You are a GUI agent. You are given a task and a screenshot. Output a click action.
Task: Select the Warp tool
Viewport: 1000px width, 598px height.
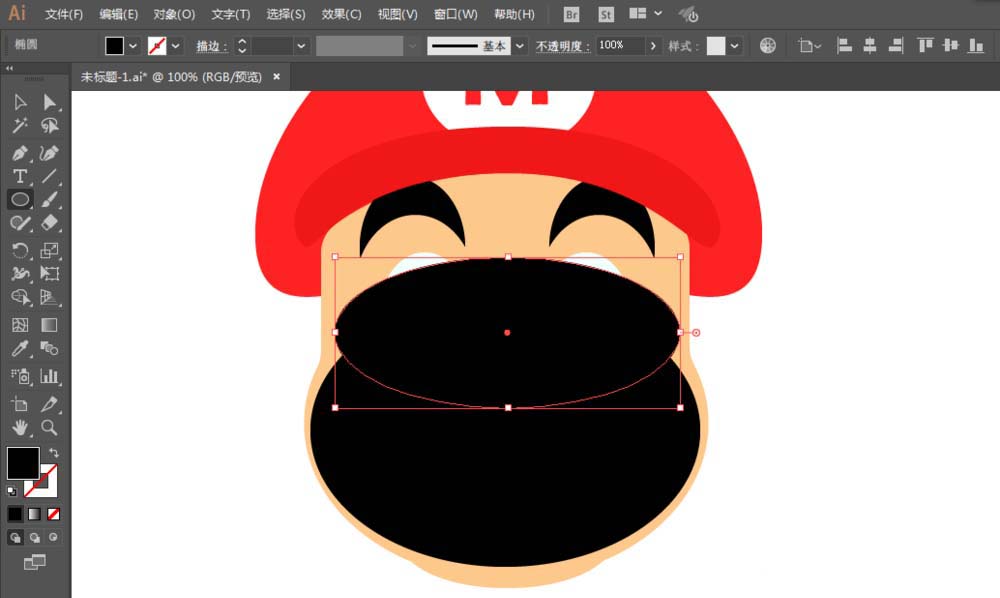coord(20,273)
